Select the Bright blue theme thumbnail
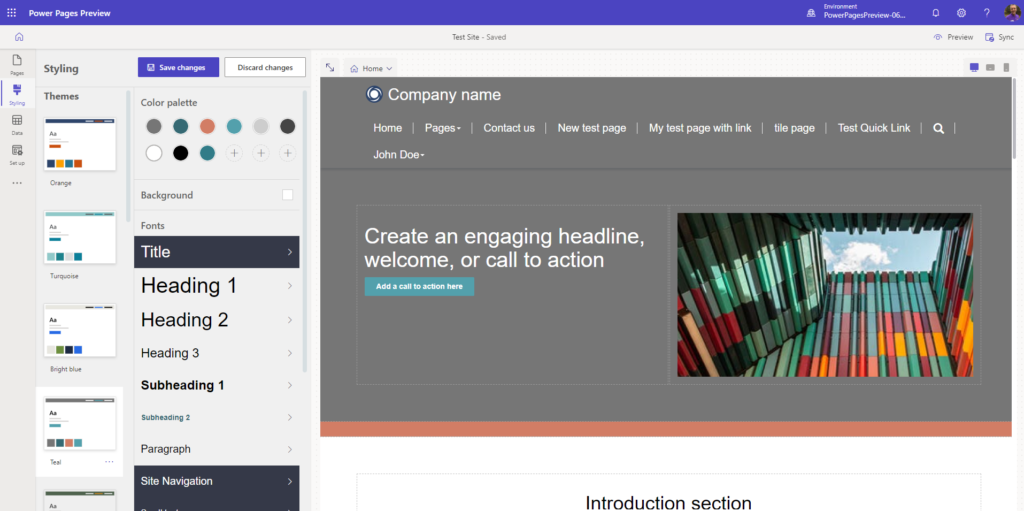This screenshot has width=1024, height=511. (x=80, y=330)
